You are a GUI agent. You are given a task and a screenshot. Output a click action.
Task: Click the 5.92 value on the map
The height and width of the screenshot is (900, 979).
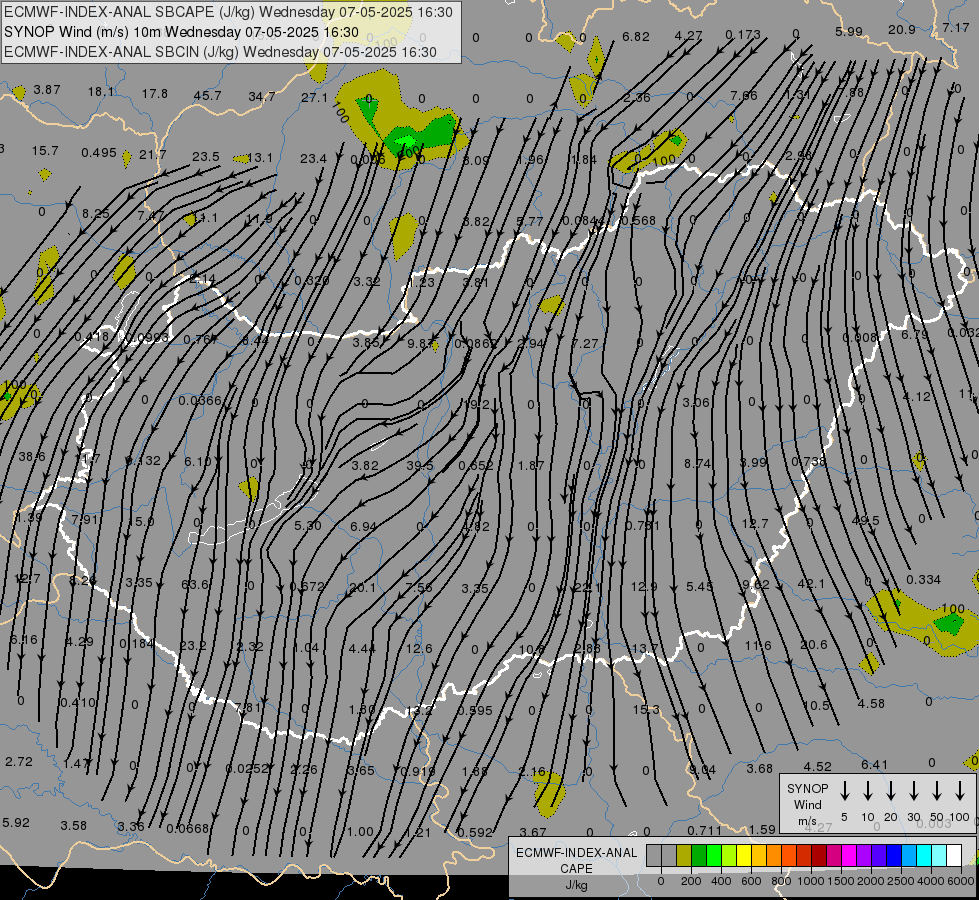coord(16,823)
